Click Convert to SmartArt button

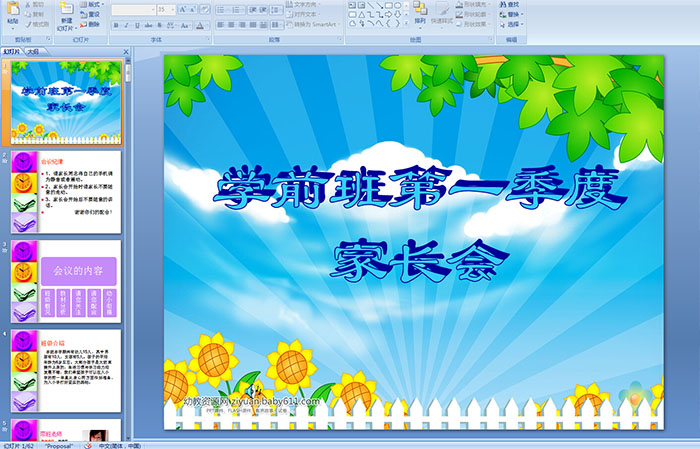coord(313,24)
